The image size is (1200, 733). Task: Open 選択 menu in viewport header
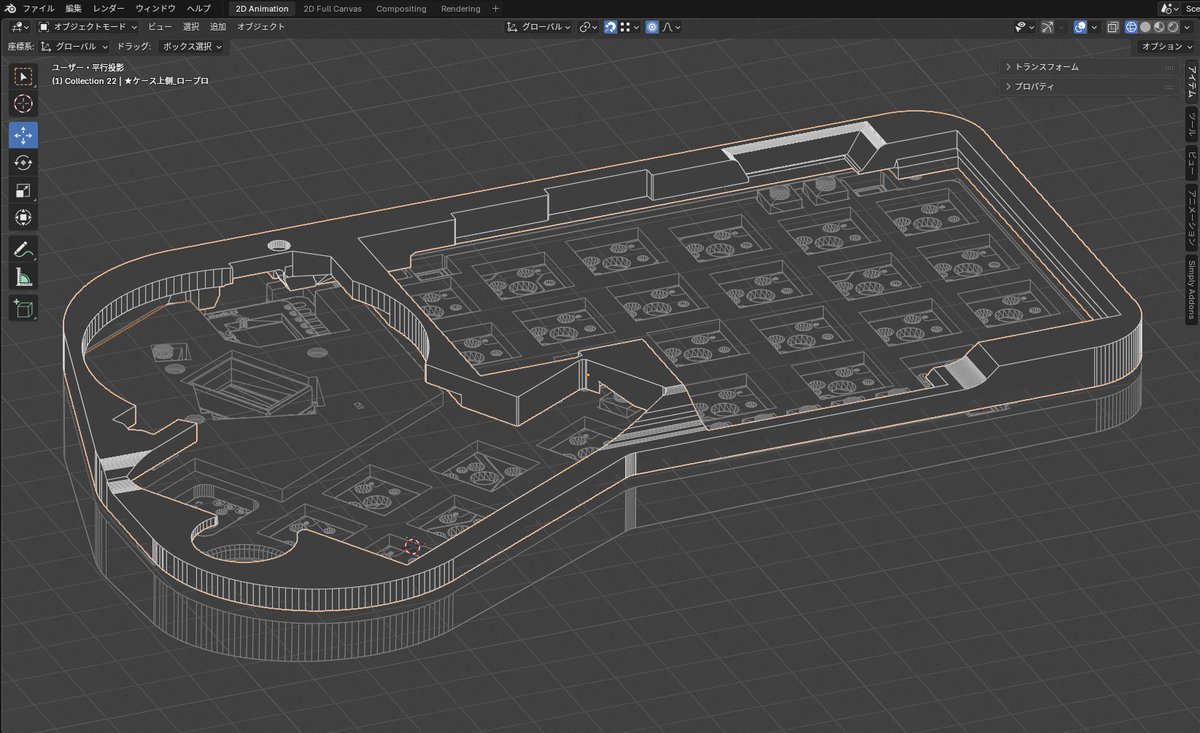[x=191, y=27]
